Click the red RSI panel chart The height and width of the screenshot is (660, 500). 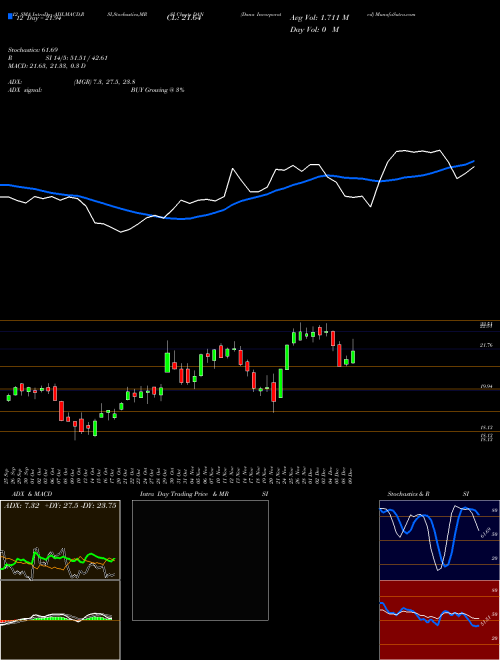pyautogui.click(x=439, y=620)
